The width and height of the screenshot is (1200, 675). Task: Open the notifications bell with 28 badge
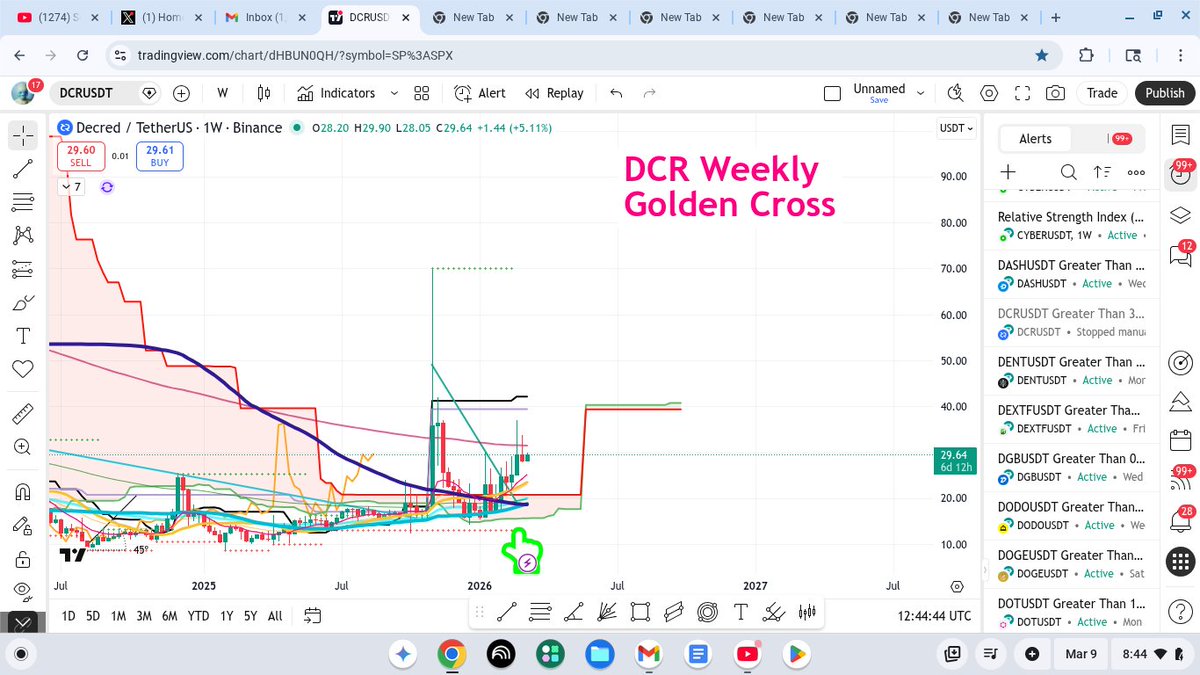[x=1180, y=522]
